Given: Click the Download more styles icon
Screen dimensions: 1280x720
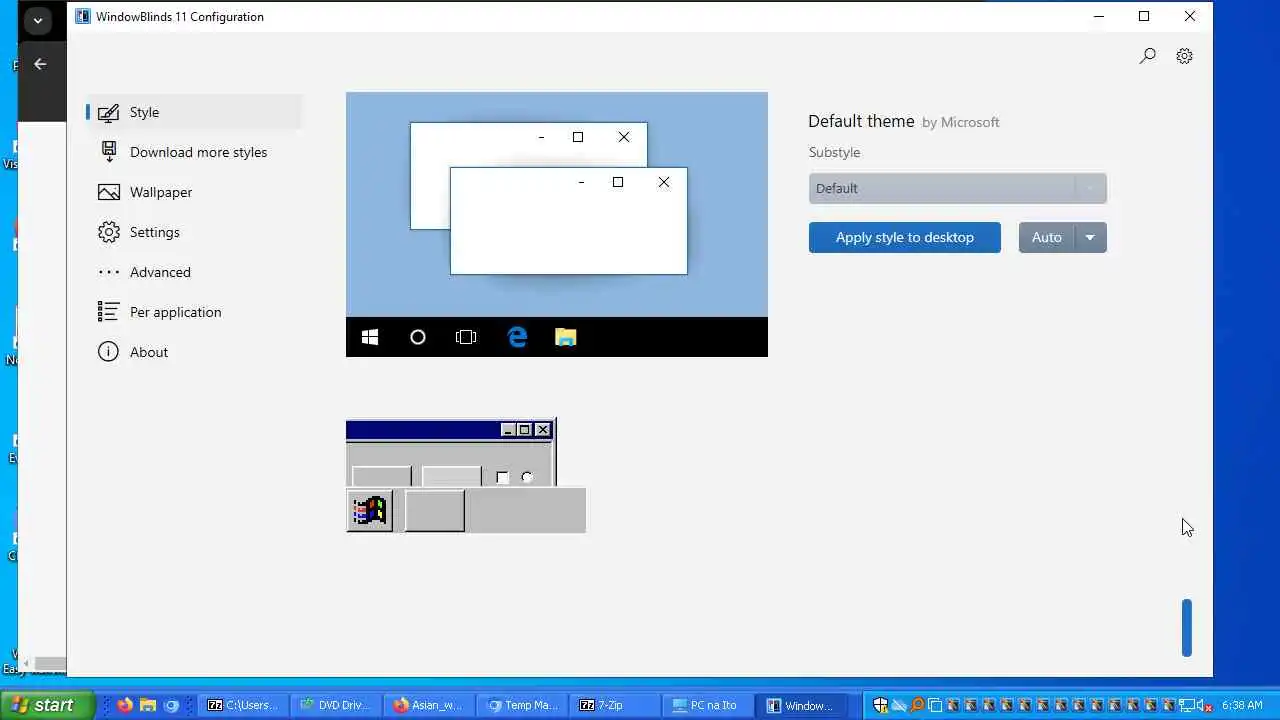Looking at the screenshot, I should pos(108,152).
